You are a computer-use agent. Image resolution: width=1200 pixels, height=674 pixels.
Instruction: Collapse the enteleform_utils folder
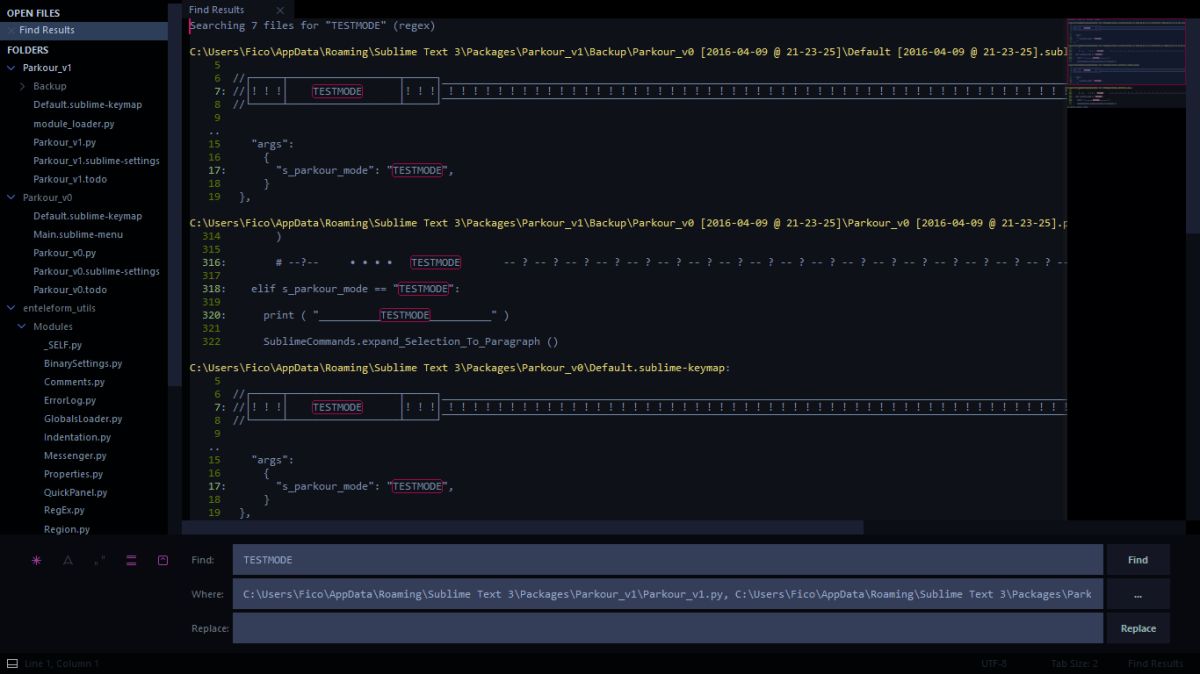(x=12, y=308)
